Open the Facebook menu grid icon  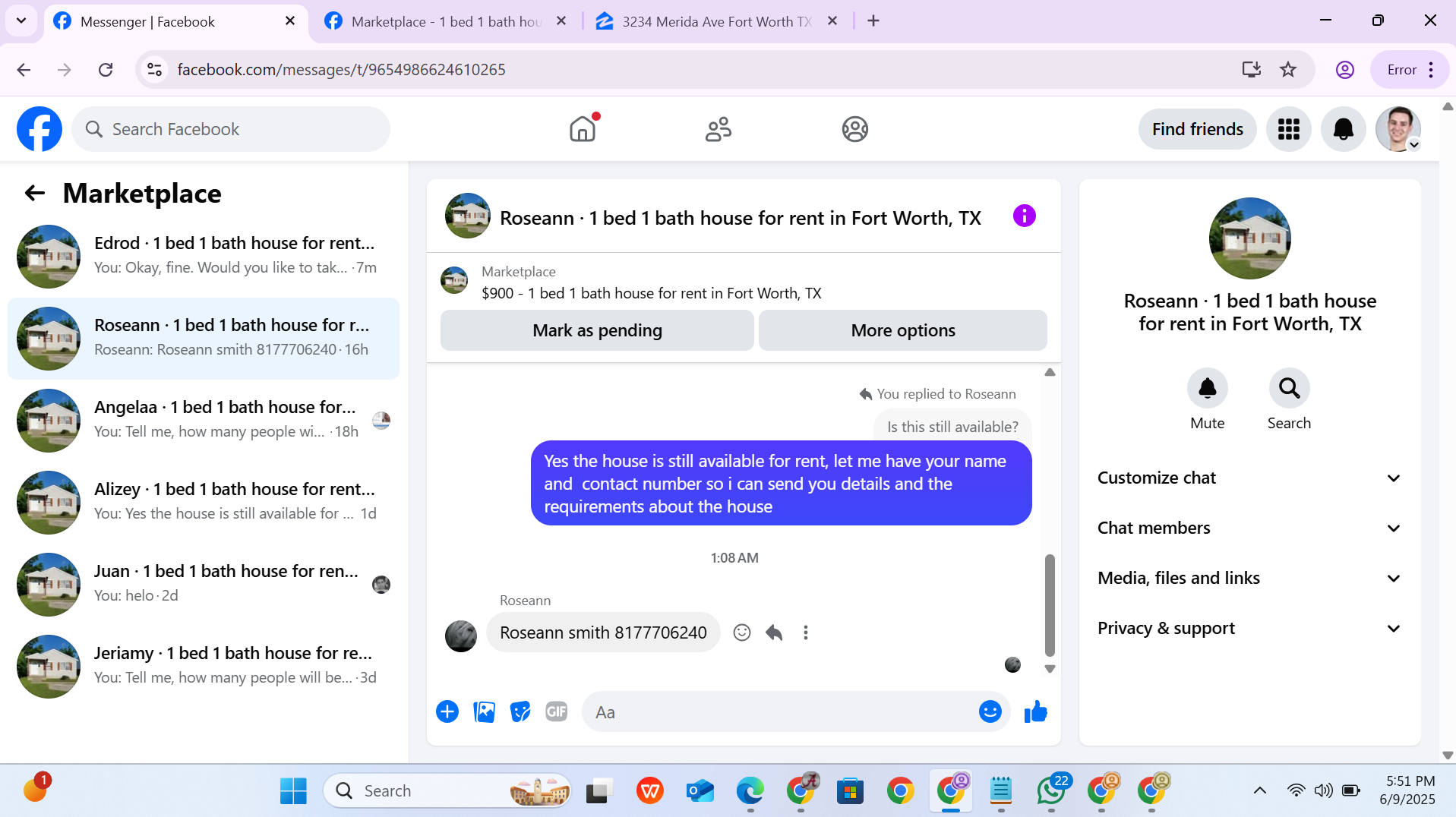click(x=1288, y=129)
